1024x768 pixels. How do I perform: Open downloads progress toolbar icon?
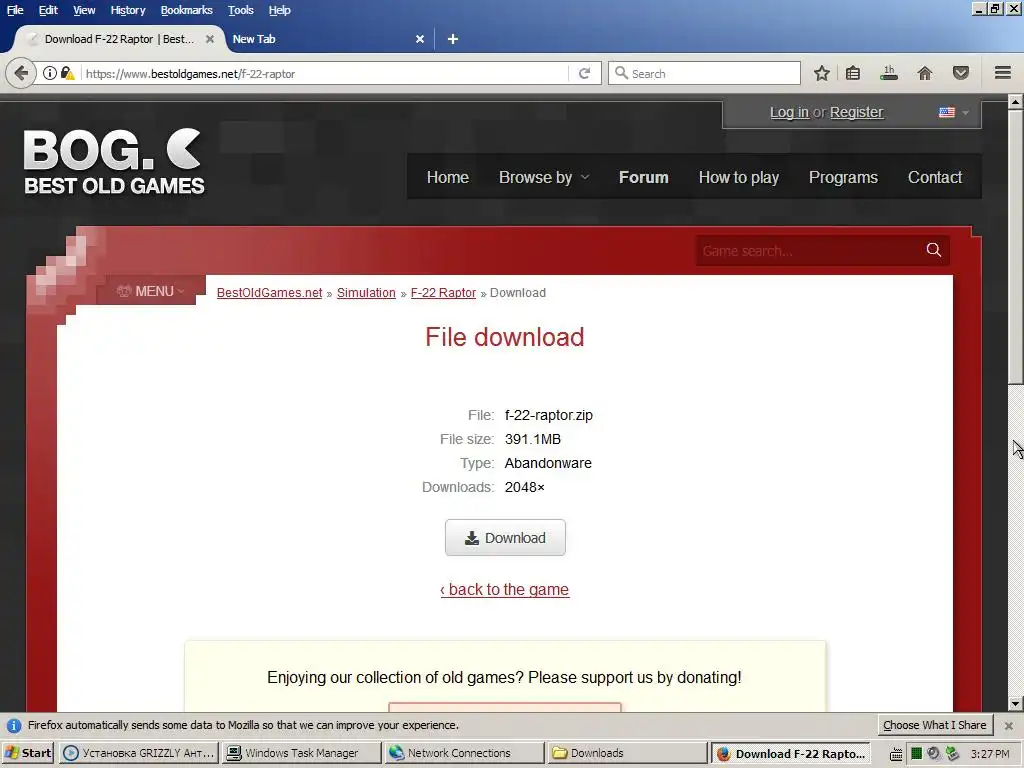[888, 73]
